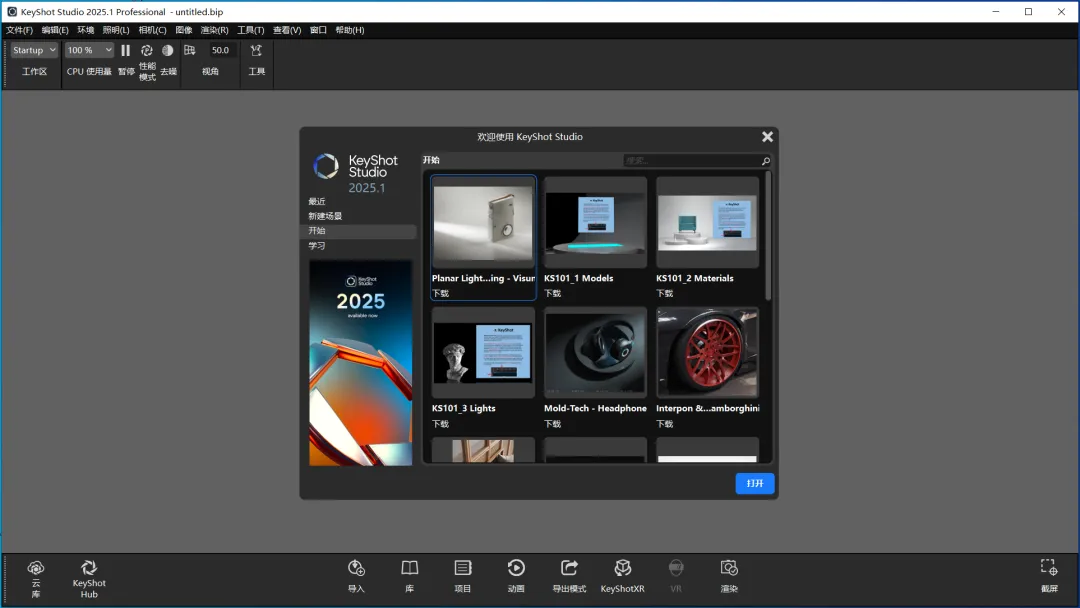Screen dimensions: 1080x608
Task: Open the 照明(L) menu
Action: pos(116,30)
